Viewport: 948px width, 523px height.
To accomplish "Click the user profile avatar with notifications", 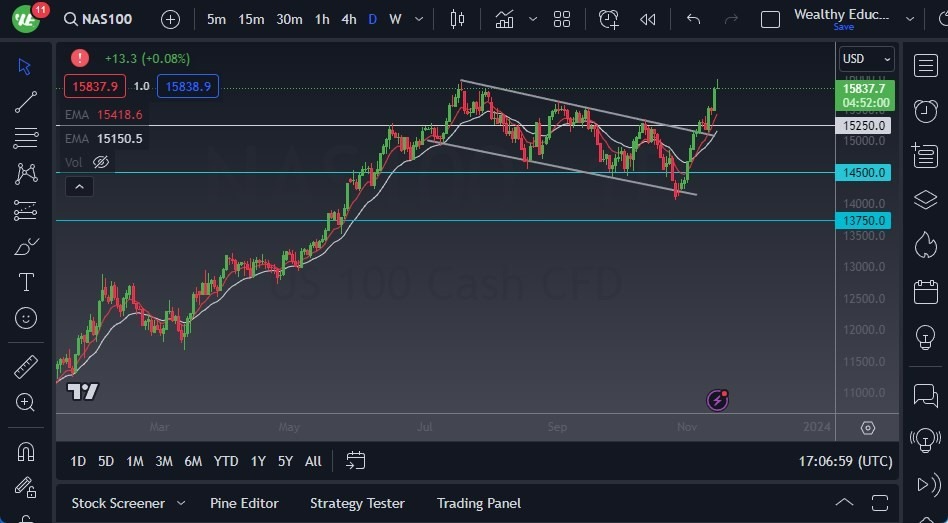I will point(27,18).
